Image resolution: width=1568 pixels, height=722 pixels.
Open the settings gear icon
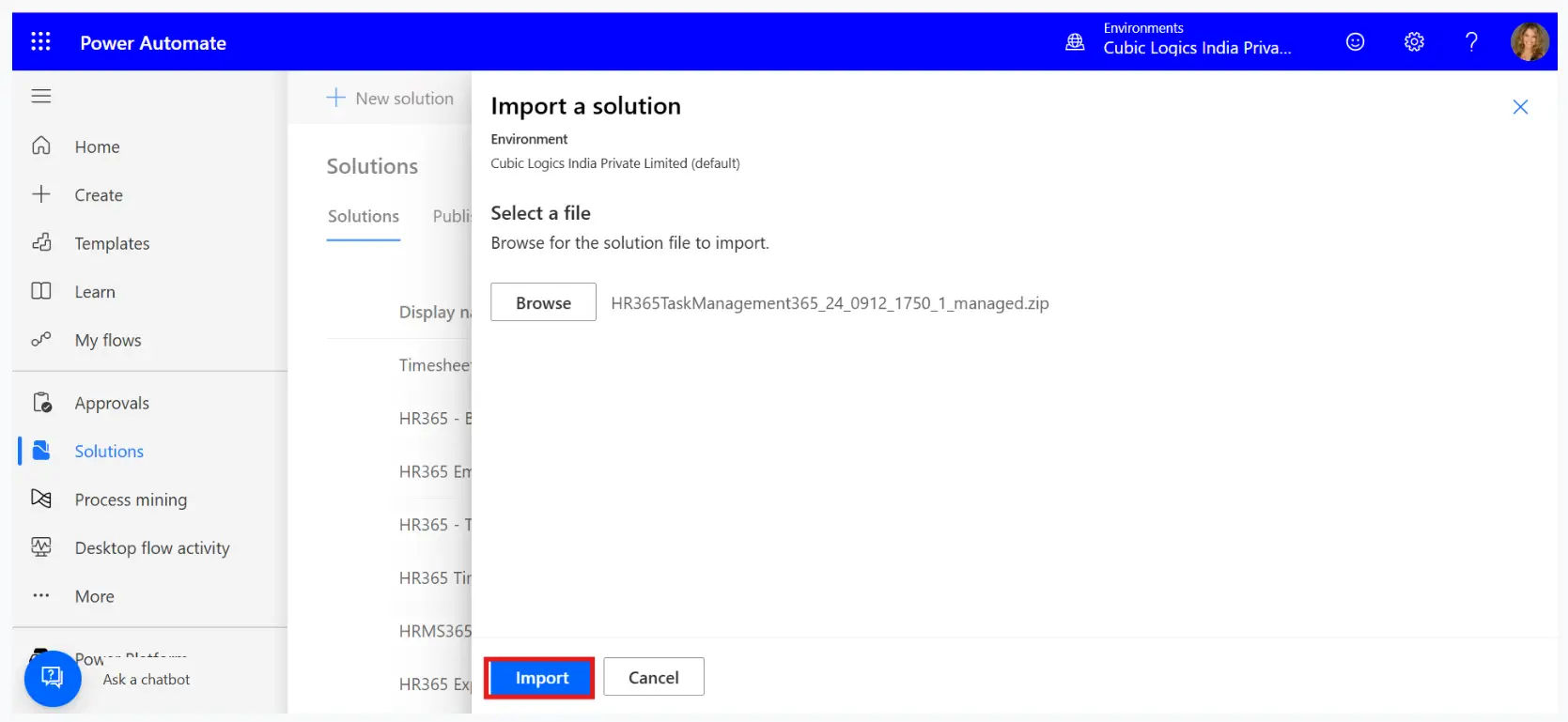coord(1414,41)
